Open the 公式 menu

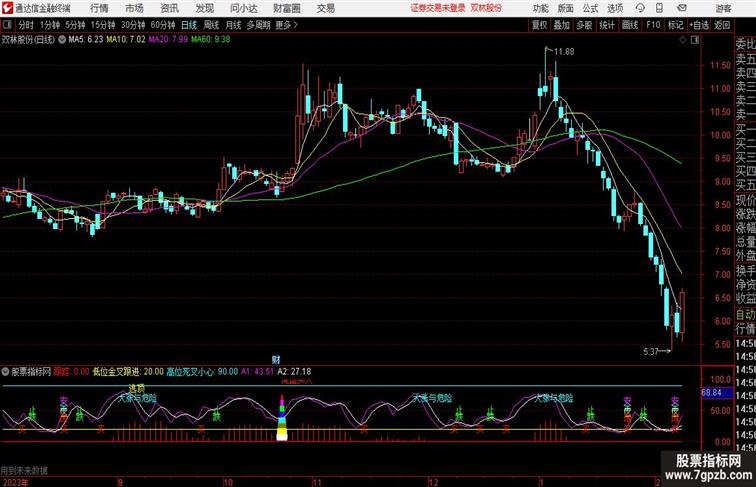tap(590, 8)
